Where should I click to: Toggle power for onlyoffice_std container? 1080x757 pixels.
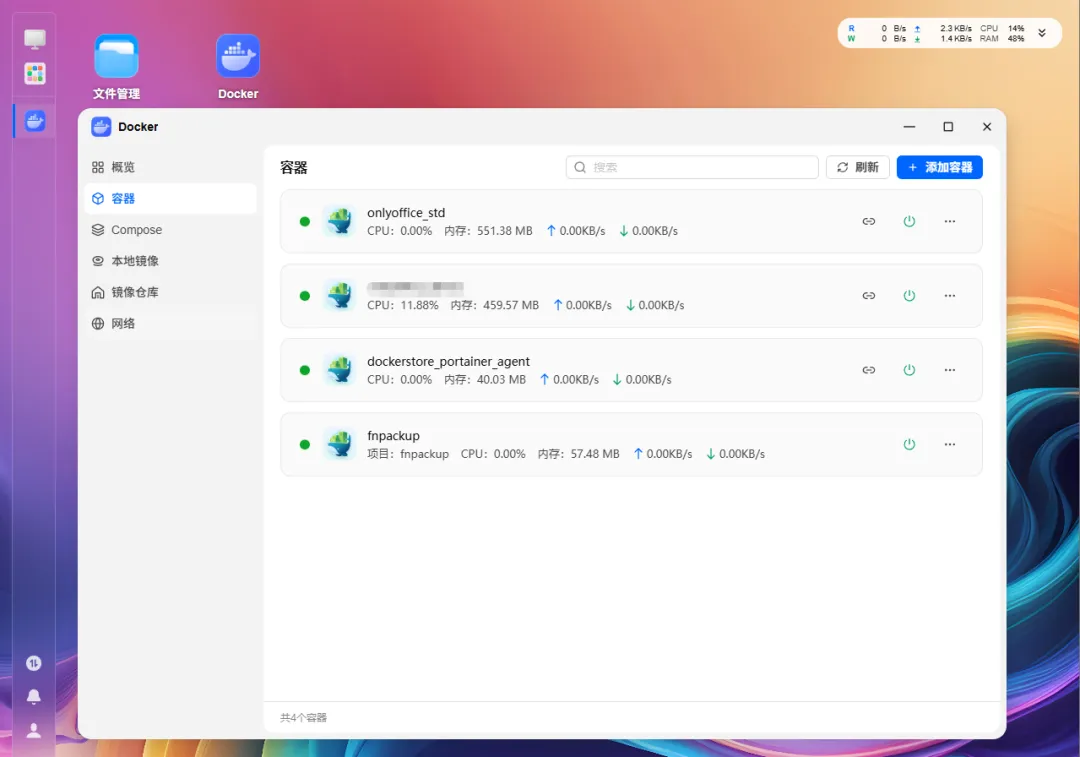[909, 221]
